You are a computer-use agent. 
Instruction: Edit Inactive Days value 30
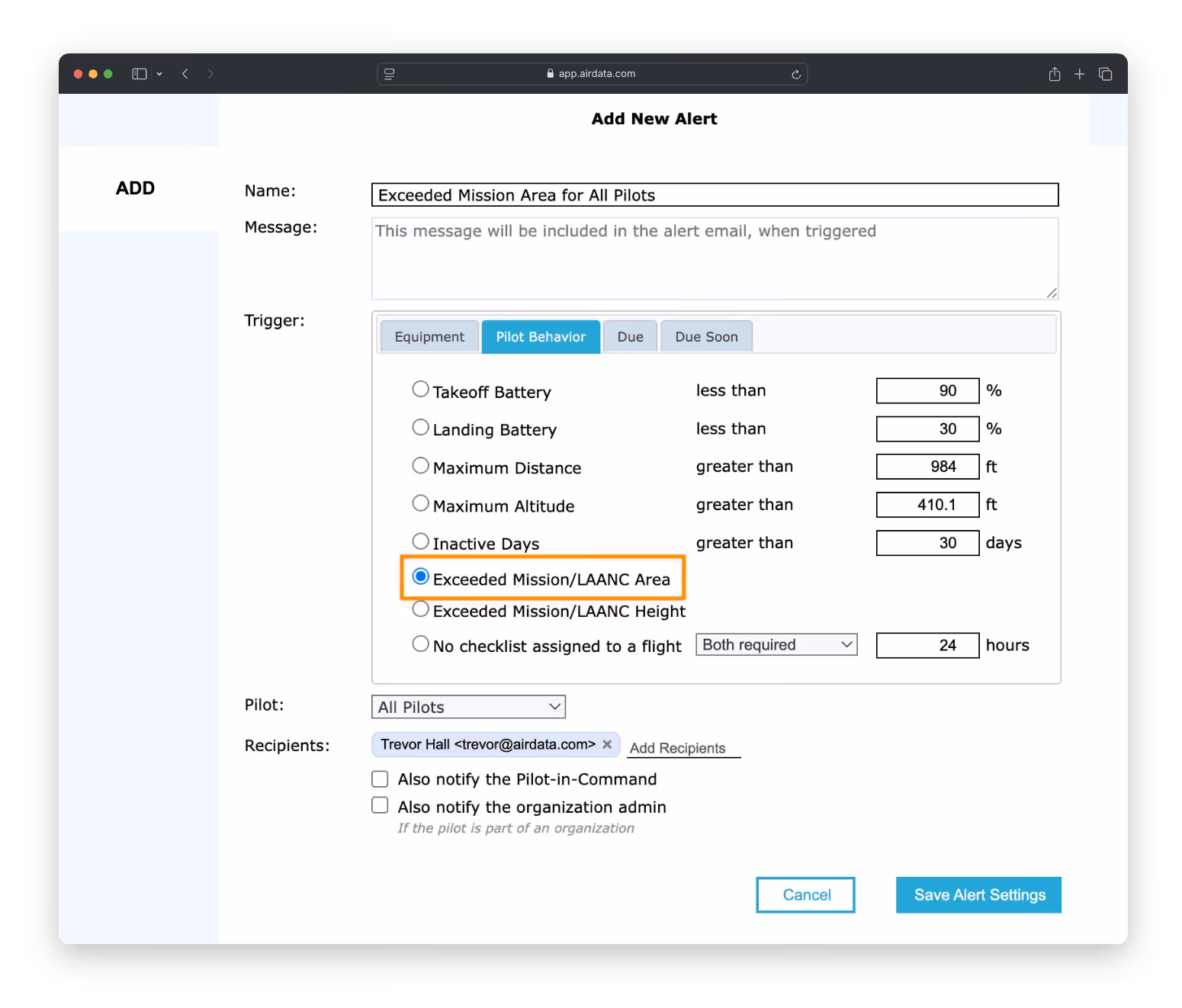[x=927, y=543]
